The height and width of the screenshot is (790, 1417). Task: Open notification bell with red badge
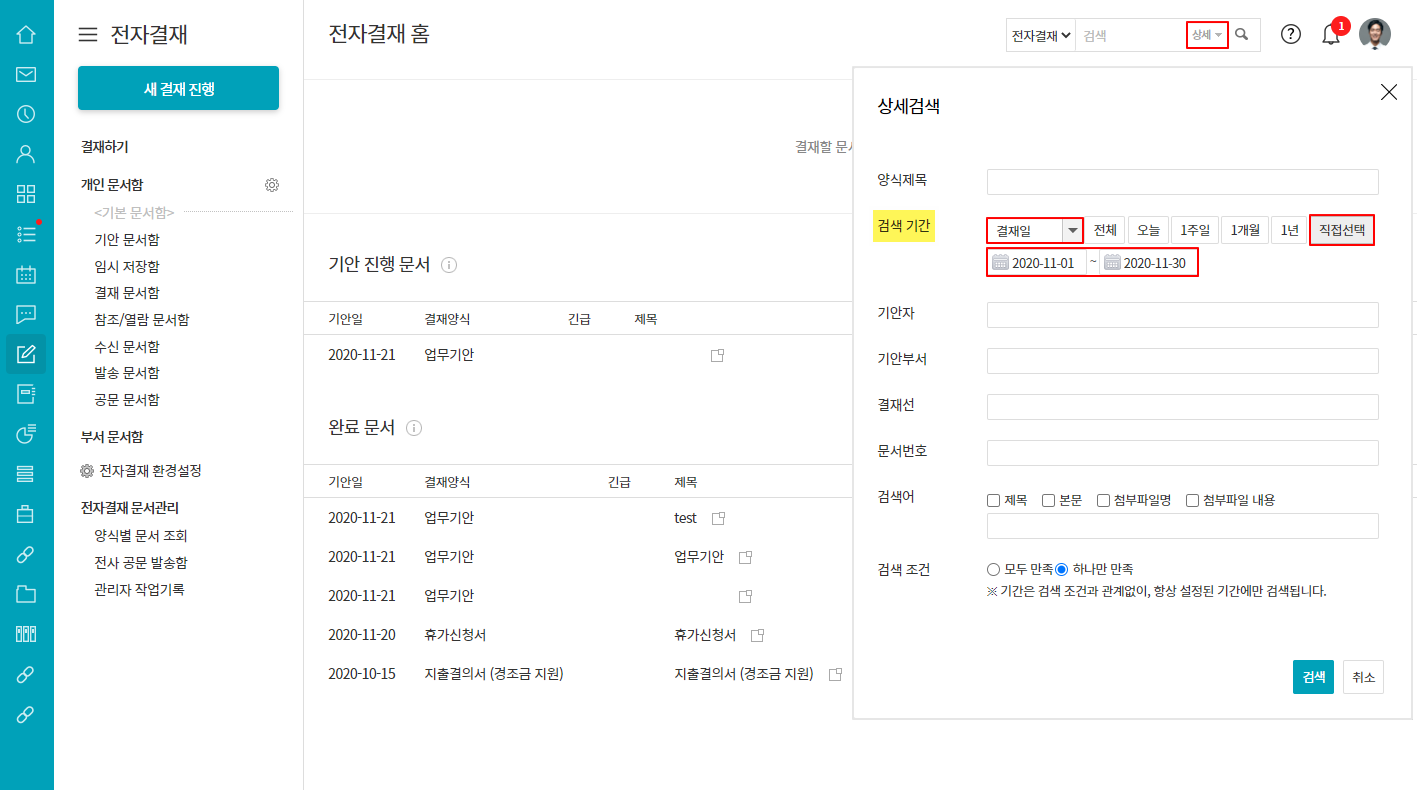(x=1331, y=35)
